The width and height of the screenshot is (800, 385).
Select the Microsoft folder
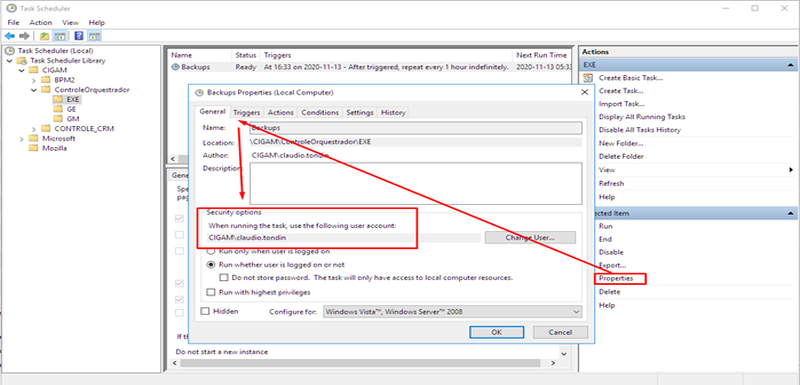pyautogui.click(x=59, y=138)
